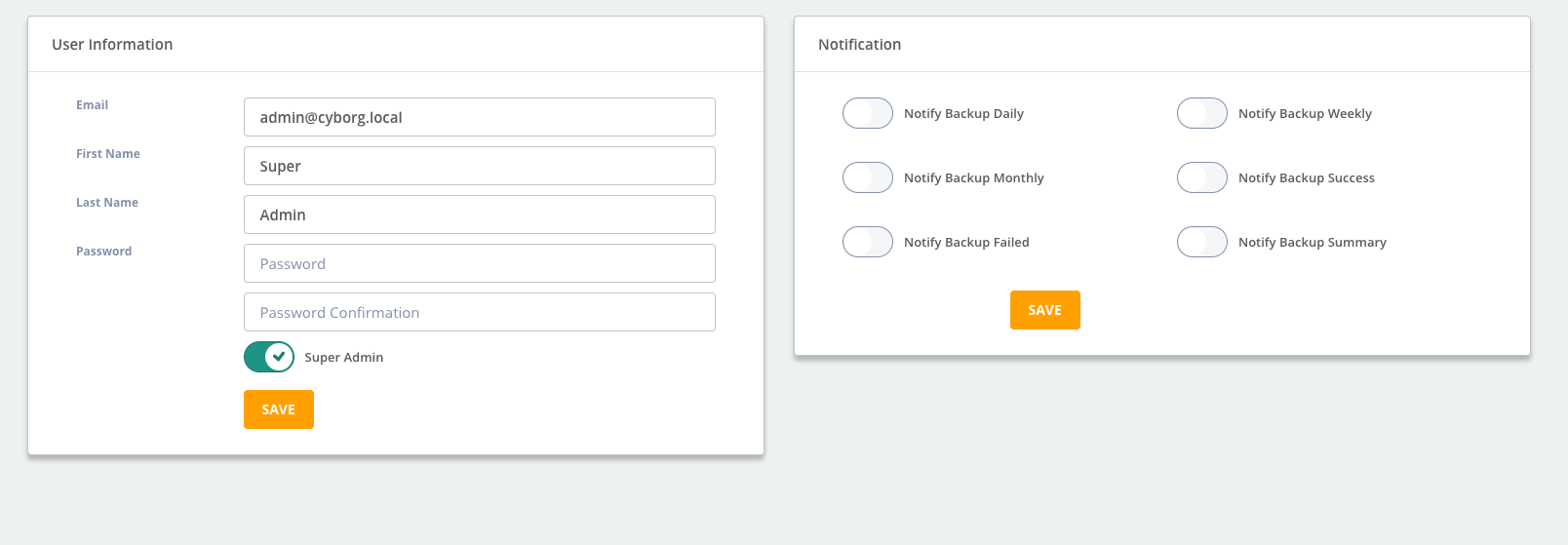Screen dimensions: 1568x545
Task: Toggle the Super Admin switch off
Action: point(269,357)
